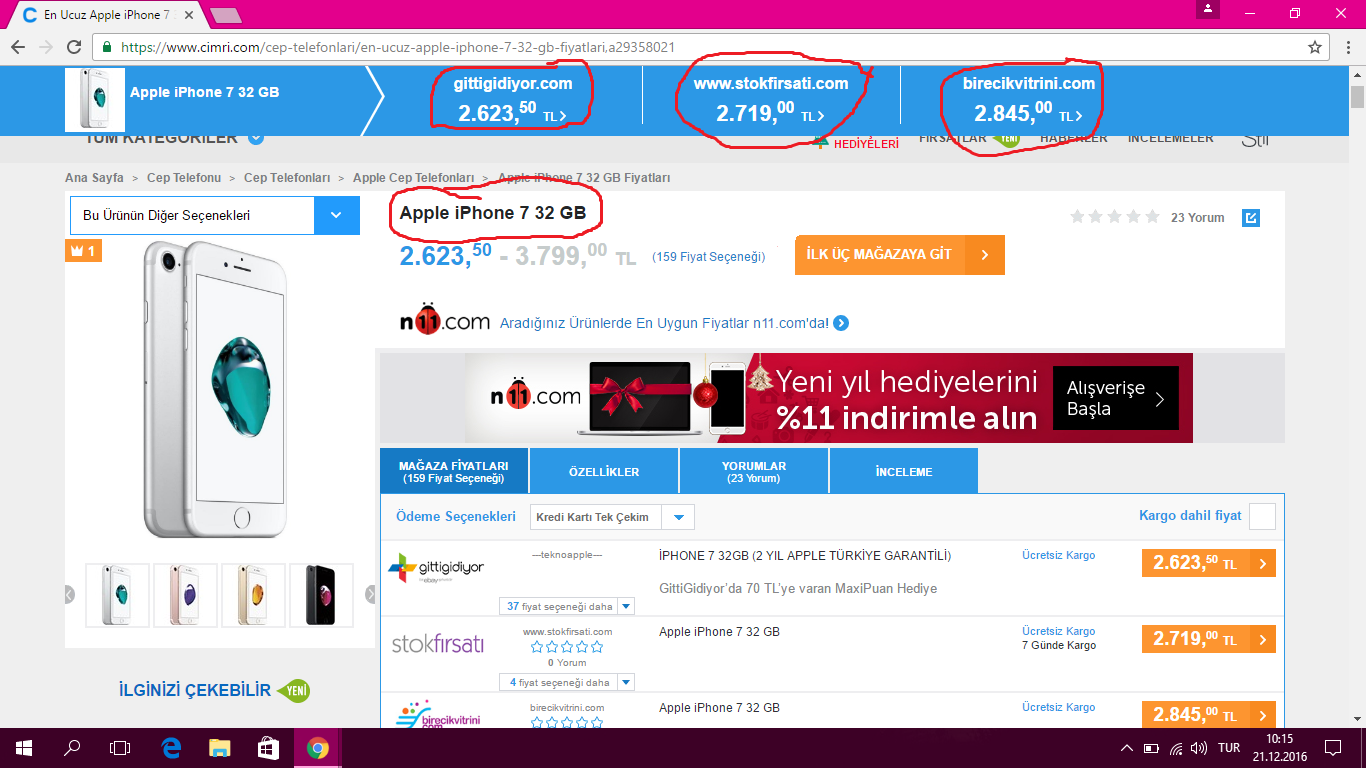
Task: Open the Cep Telefonu breadcrumb link
Action: click(184, 177)
